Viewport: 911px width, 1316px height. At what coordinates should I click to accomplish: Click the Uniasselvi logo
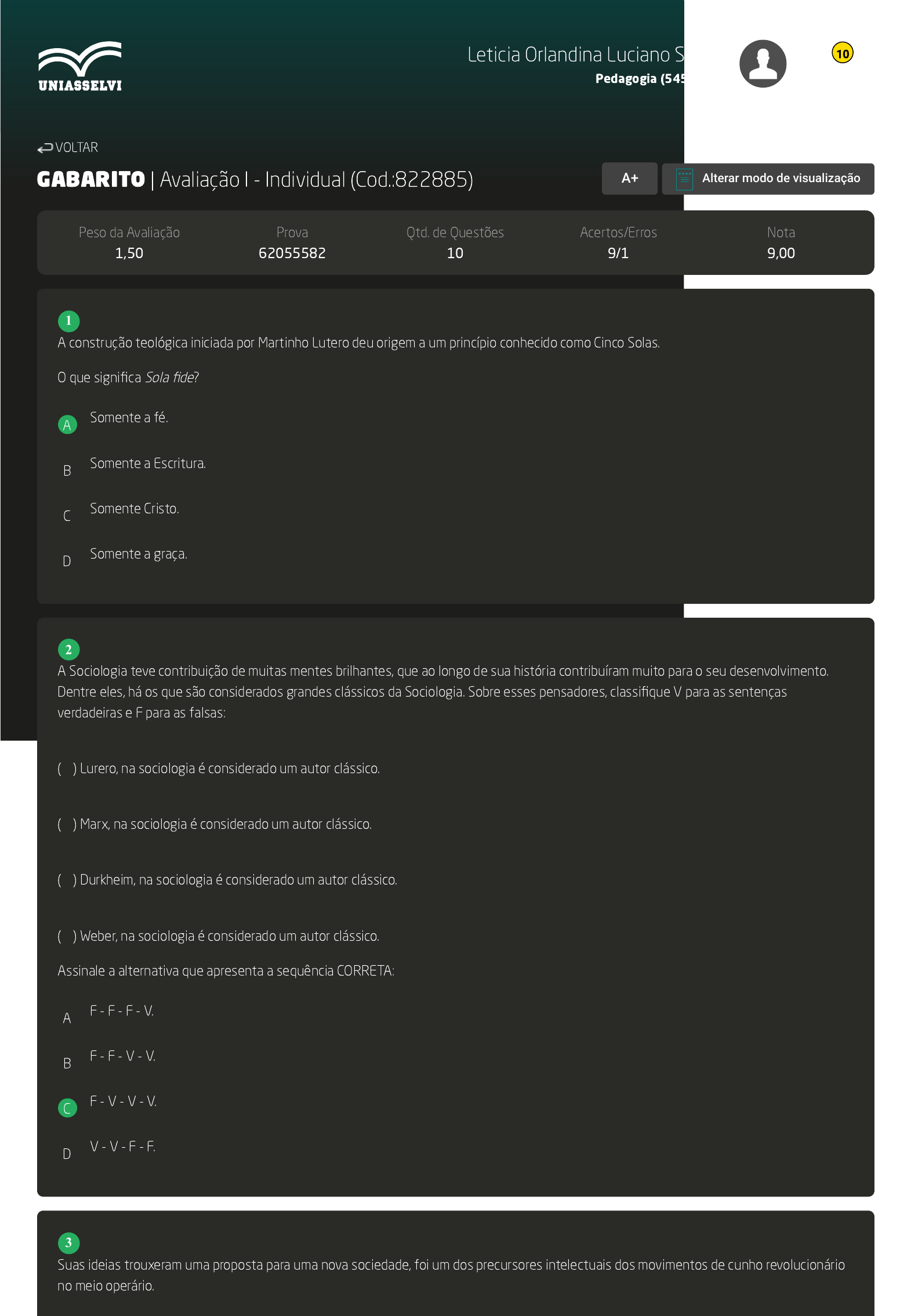[x=80, y=66]
